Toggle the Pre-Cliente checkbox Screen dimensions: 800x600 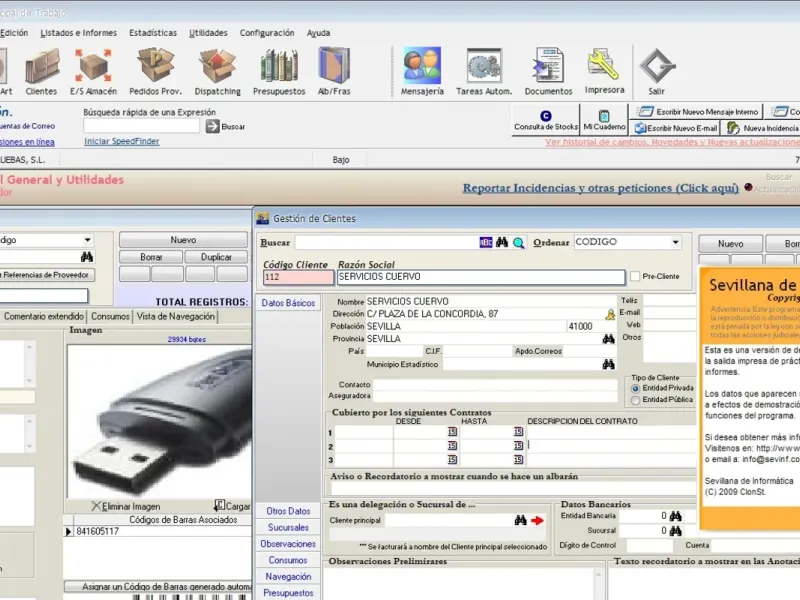coord(635,276)
